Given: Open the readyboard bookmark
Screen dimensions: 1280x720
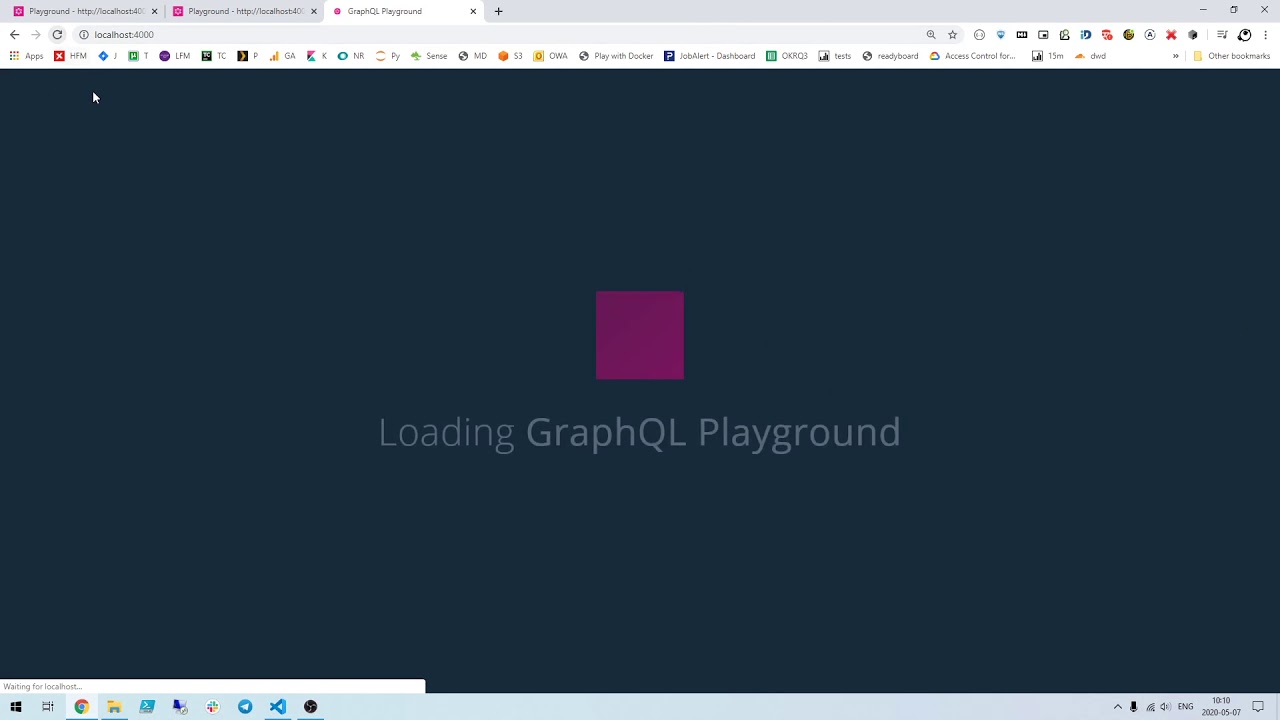Looking at the screenshot, I should [890, 56].
